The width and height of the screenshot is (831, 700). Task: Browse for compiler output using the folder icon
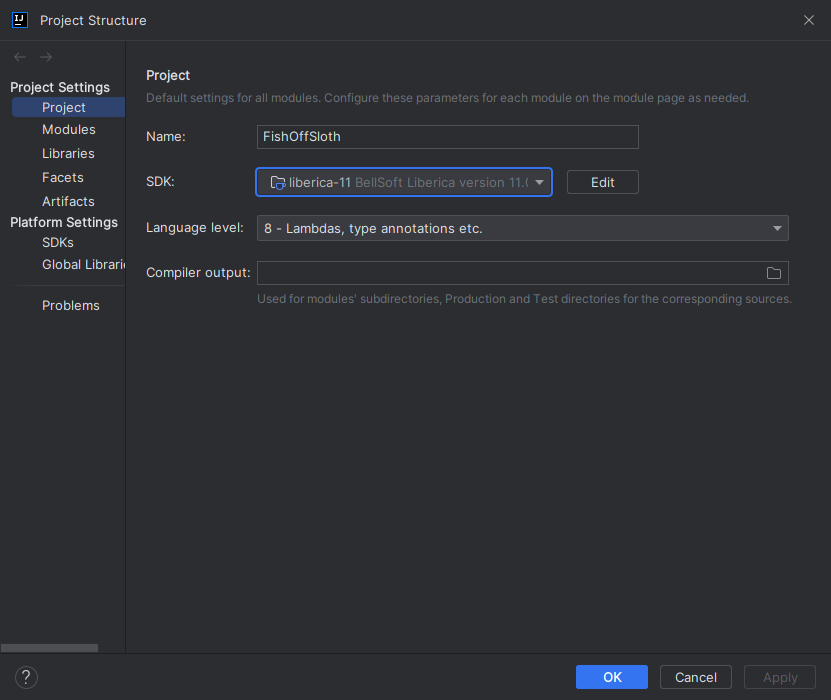click(774, 272)
